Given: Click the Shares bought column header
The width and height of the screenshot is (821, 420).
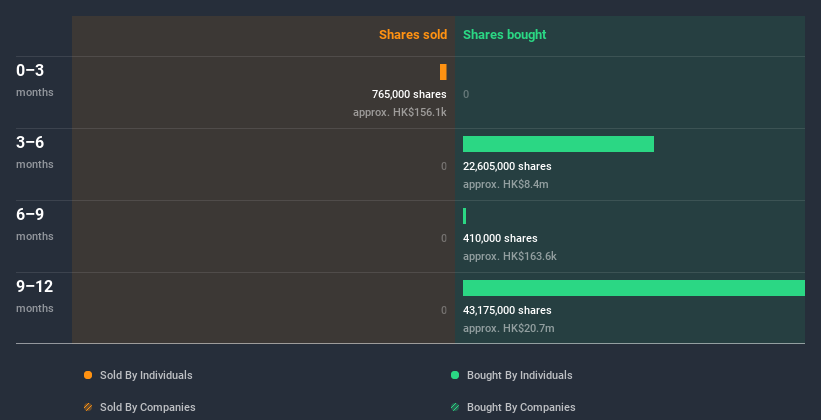Looking at the screenshot, I should 505,35.
